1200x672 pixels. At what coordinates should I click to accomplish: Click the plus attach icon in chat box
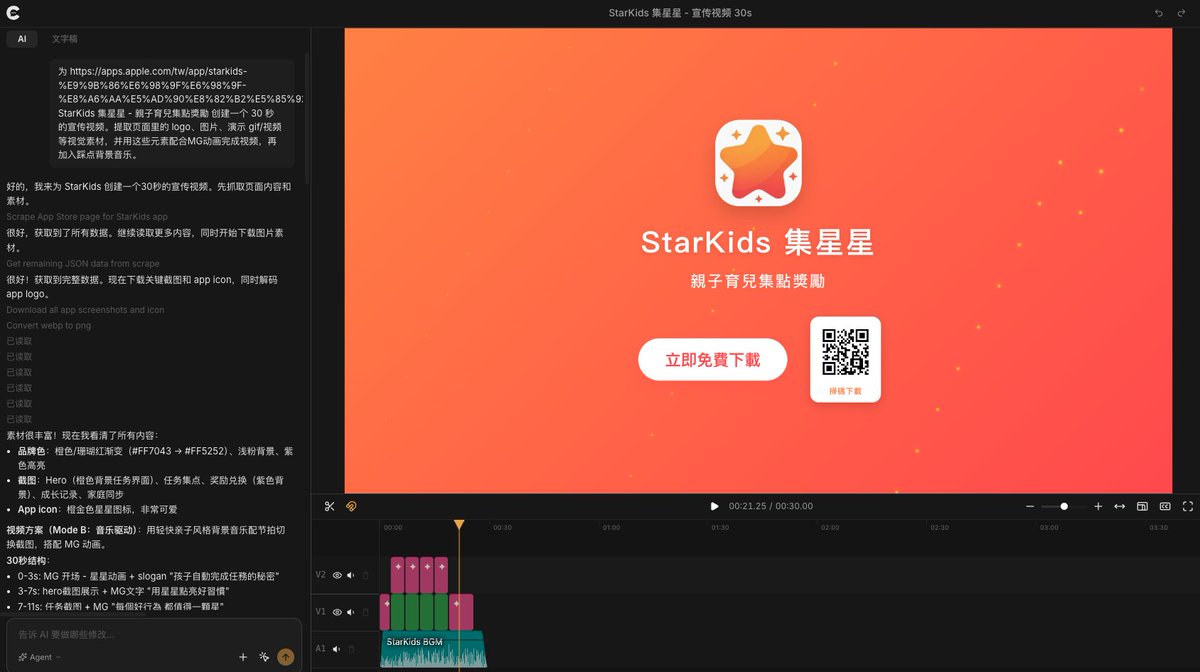(x=243, y=657)
